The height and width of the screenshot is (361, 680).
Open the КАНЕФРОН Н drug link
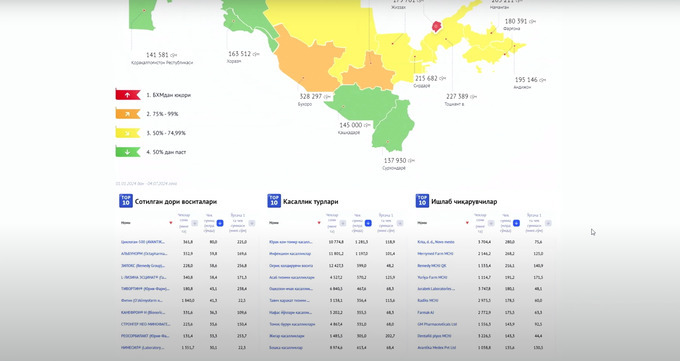click(143, 312)
